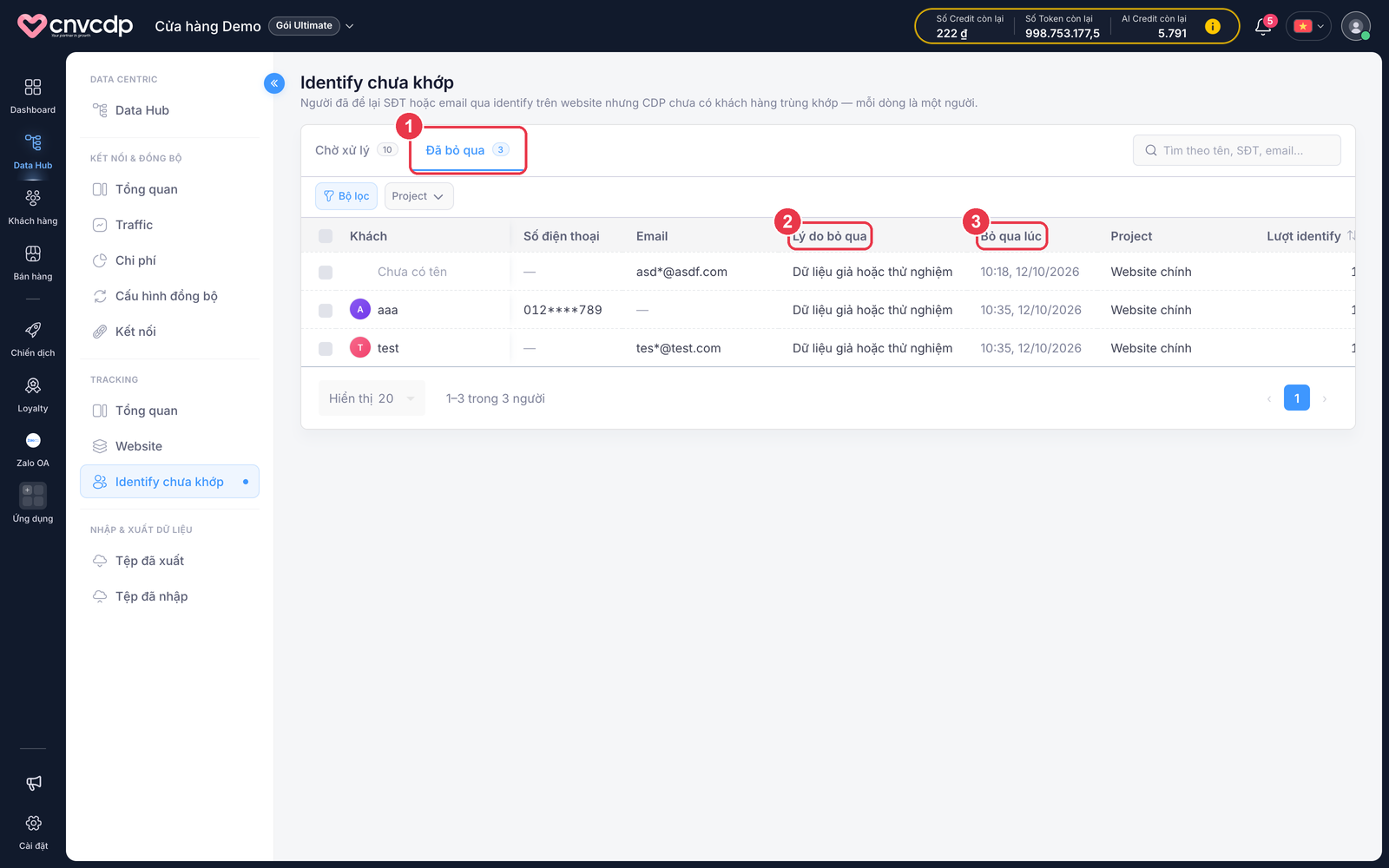The height and width of the screenshot is (868, 1389).
Task: Open the Chiến dịch rocket icon
Action: 33,330
